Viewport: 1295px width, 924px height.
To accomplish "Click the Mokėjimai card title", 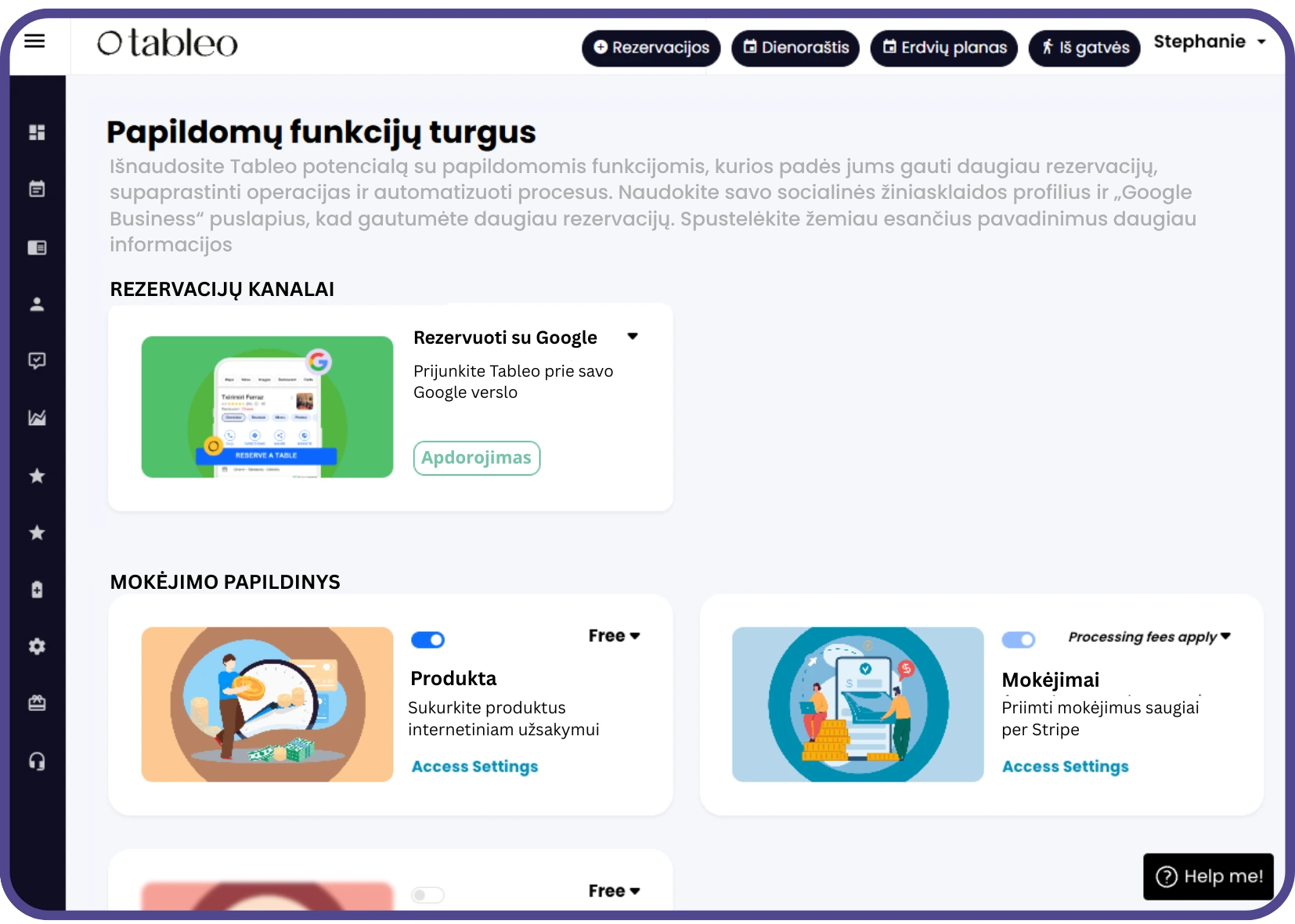I will point(1051,680).
